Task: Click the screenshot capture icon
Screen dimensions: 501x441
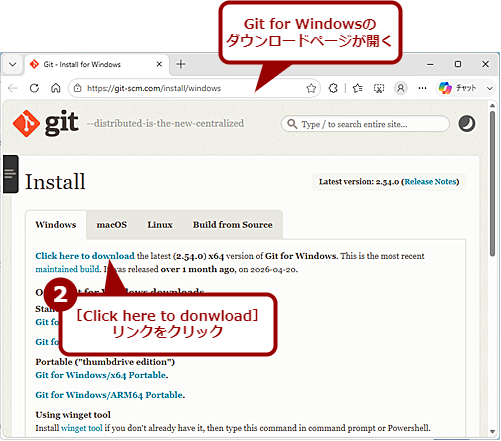Action: 379,88
